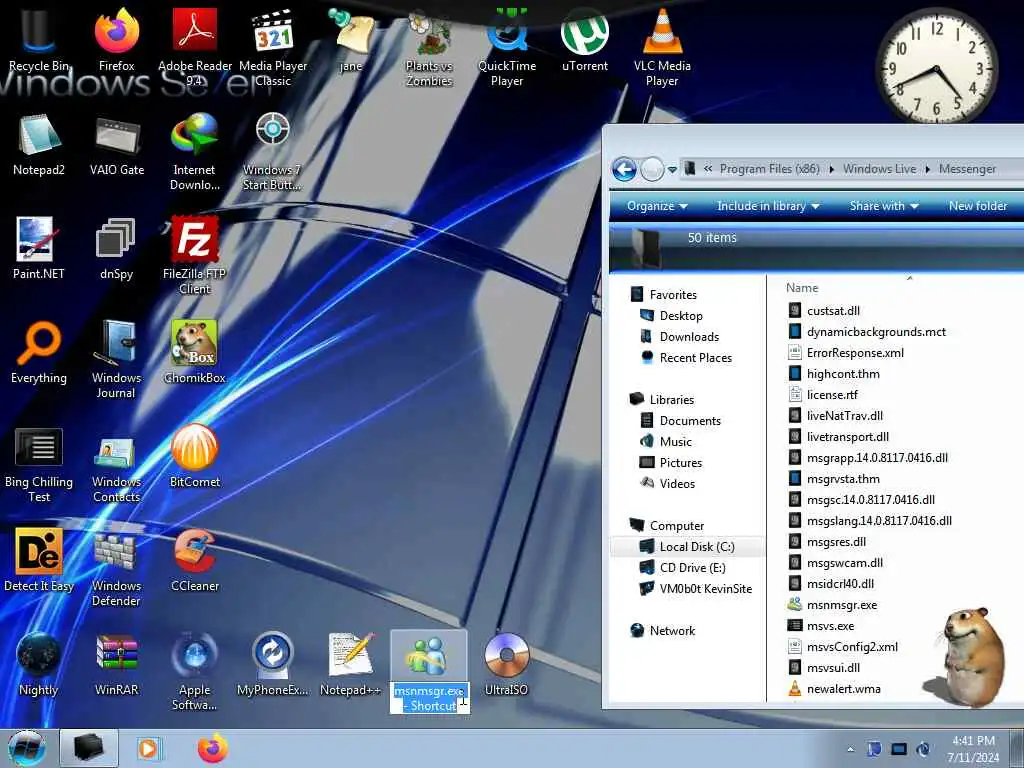Select WinRAR desktop icon

click(x=116, y=664)
